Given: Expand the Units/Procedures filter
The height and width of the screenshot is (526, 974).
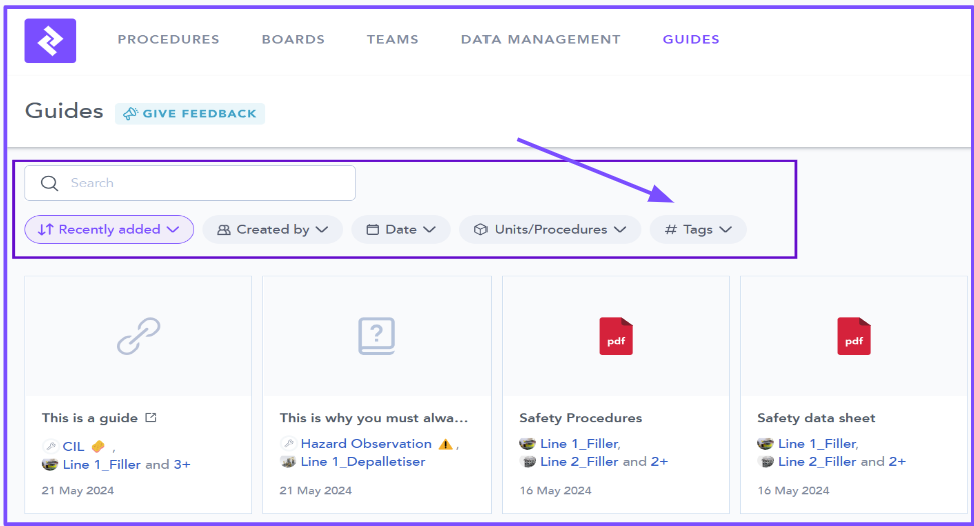Looking at the screenshot, I should (x=550, y=229).
